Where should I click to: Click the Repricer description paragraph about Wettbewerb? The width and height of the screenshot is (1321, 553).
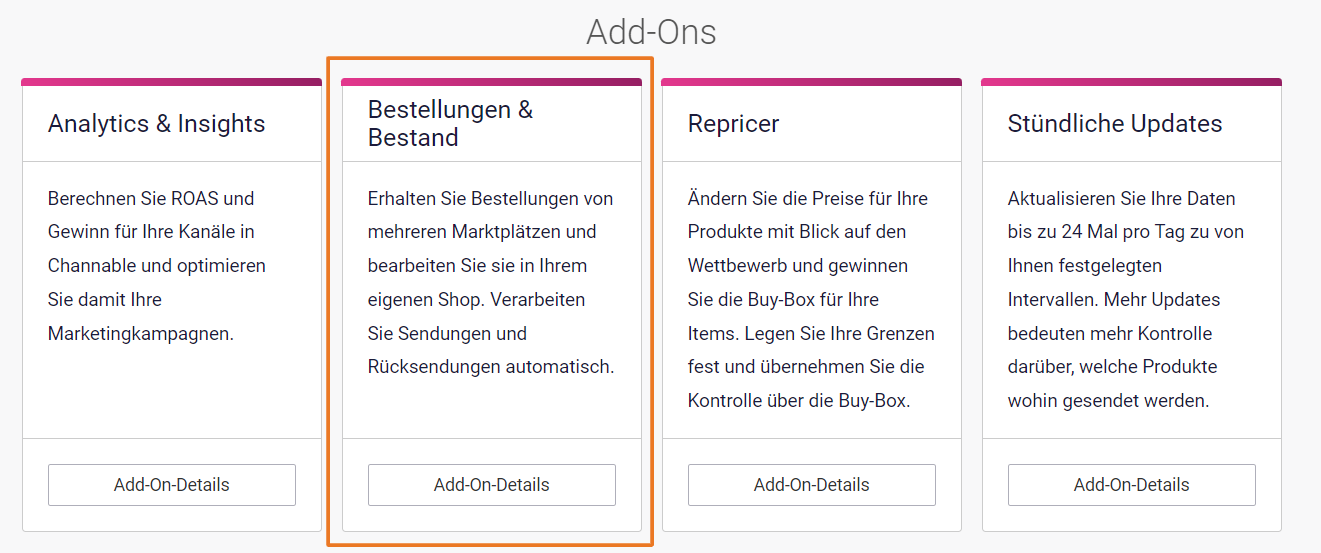[811, 300]
